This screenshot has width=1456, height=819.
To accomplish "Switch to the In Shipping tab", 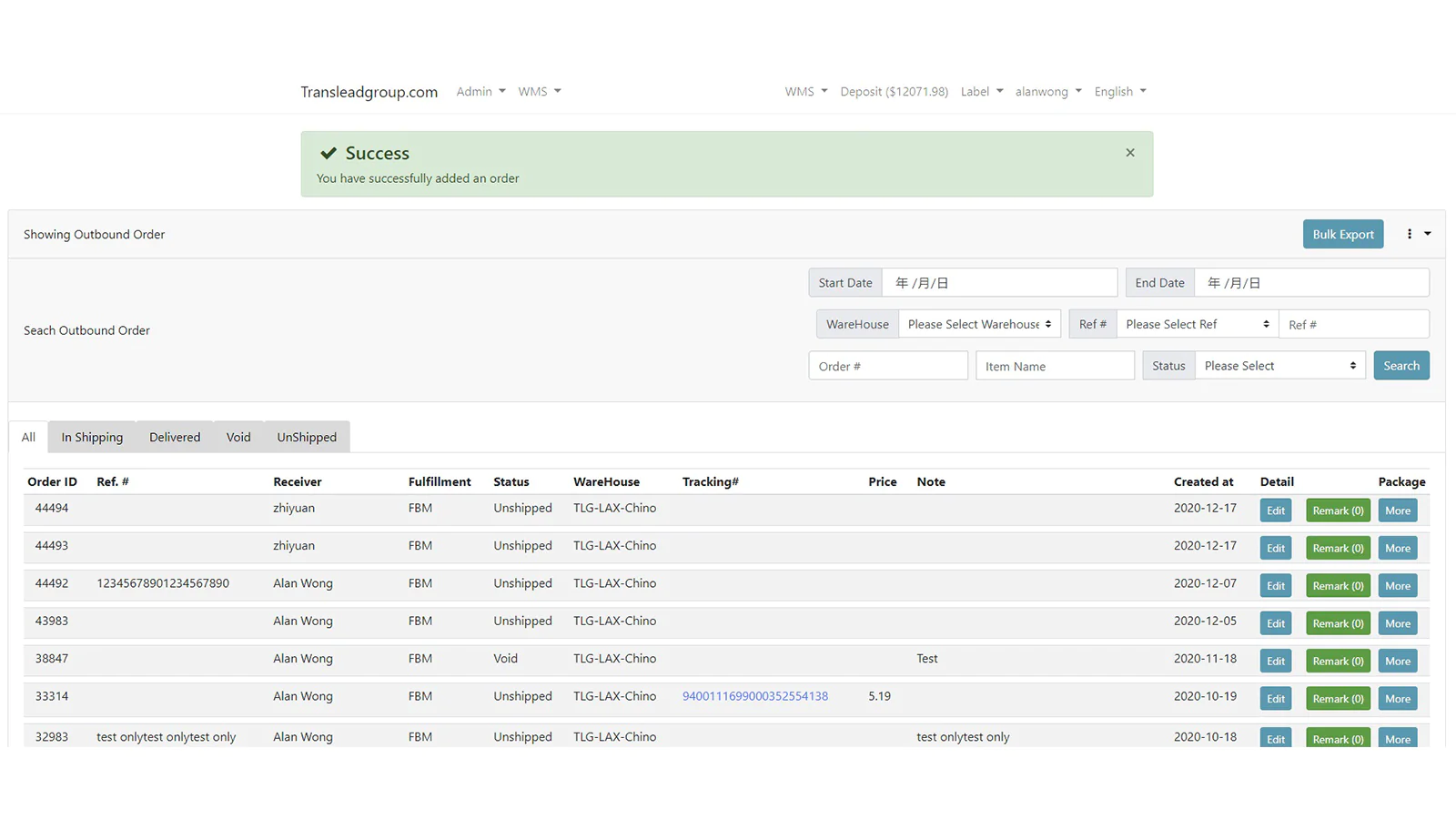I will 92,437.
